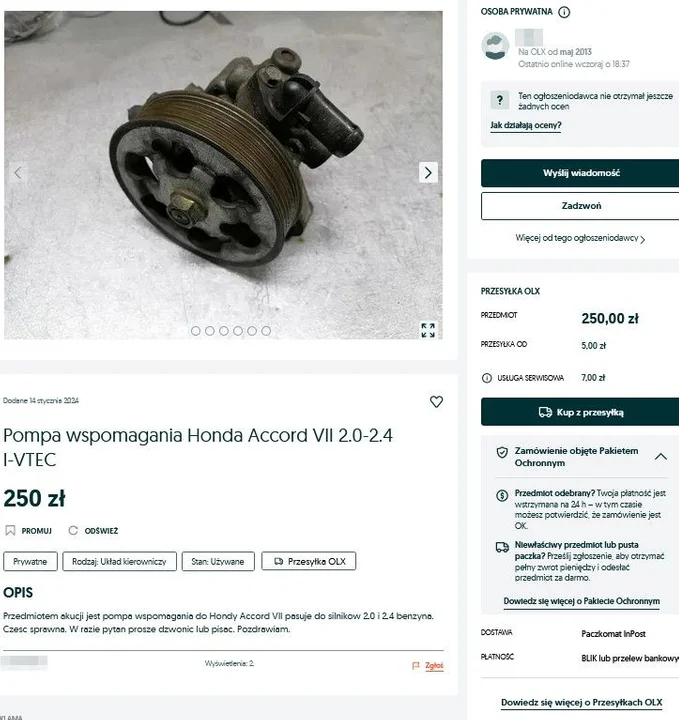Click the next photo arrow
Screen dimensions: 679x720
428,172
